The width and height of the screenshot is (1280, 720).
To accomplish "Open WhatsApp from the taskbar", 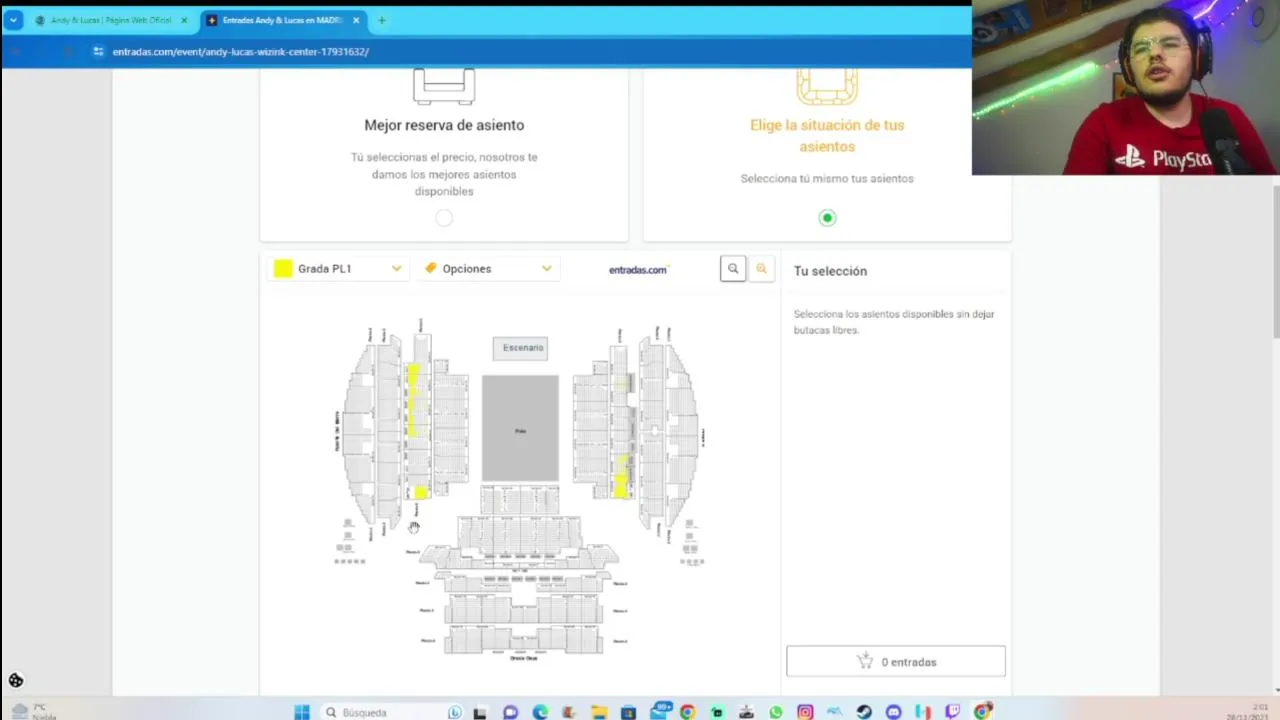I will click(x=776, y=712).
